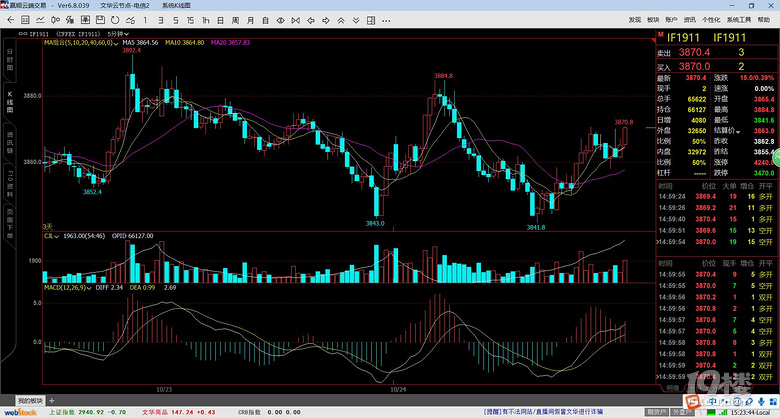Viewport: 780px width, 418px height.
Task: Click the green round edge button
Action: click(x=777, y=158)
